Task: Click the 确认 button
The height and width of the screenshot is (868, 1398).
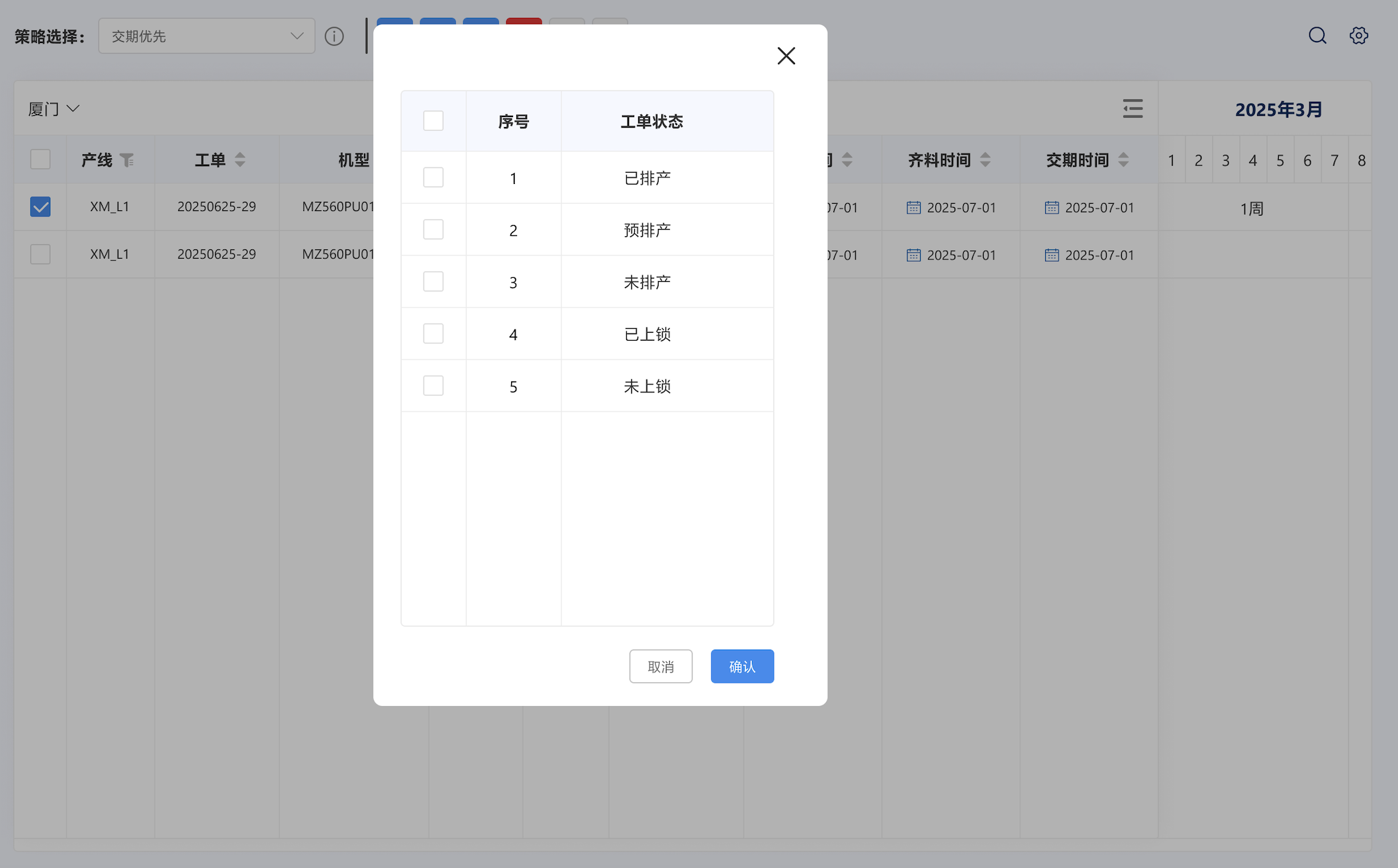Action: click(742, 666)
